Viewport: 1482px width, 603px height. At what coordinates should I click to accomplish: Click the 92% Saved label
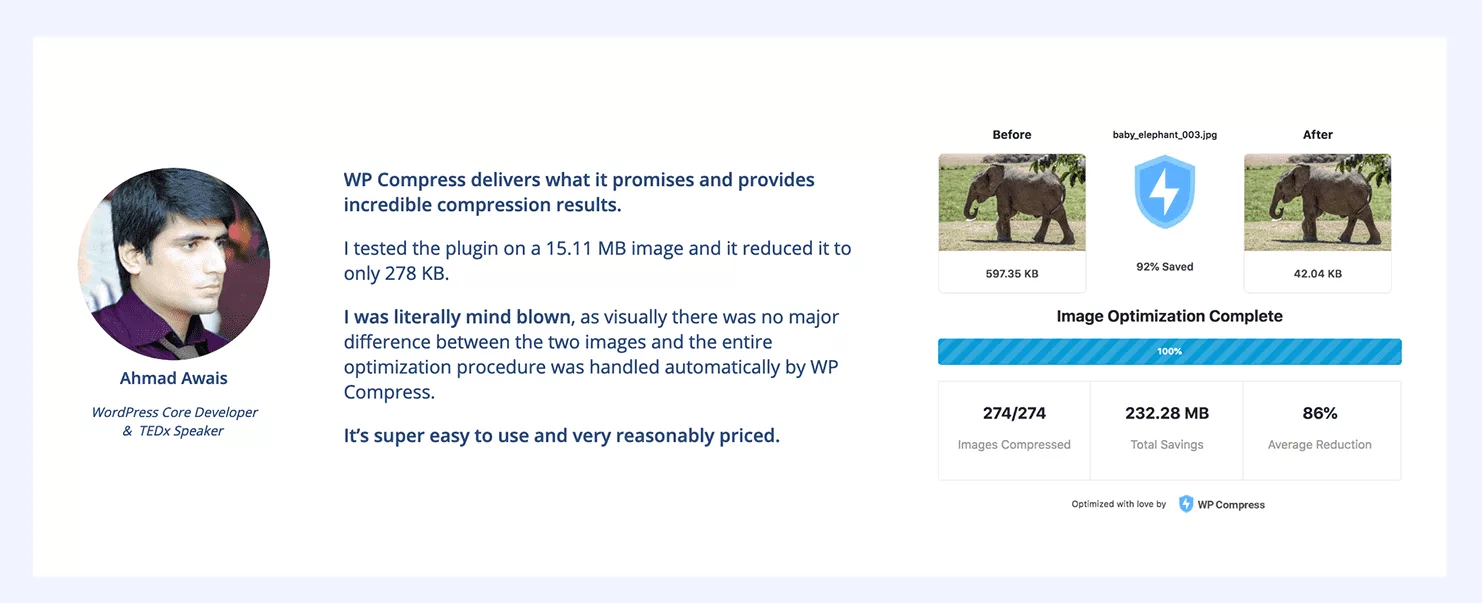1165,267
